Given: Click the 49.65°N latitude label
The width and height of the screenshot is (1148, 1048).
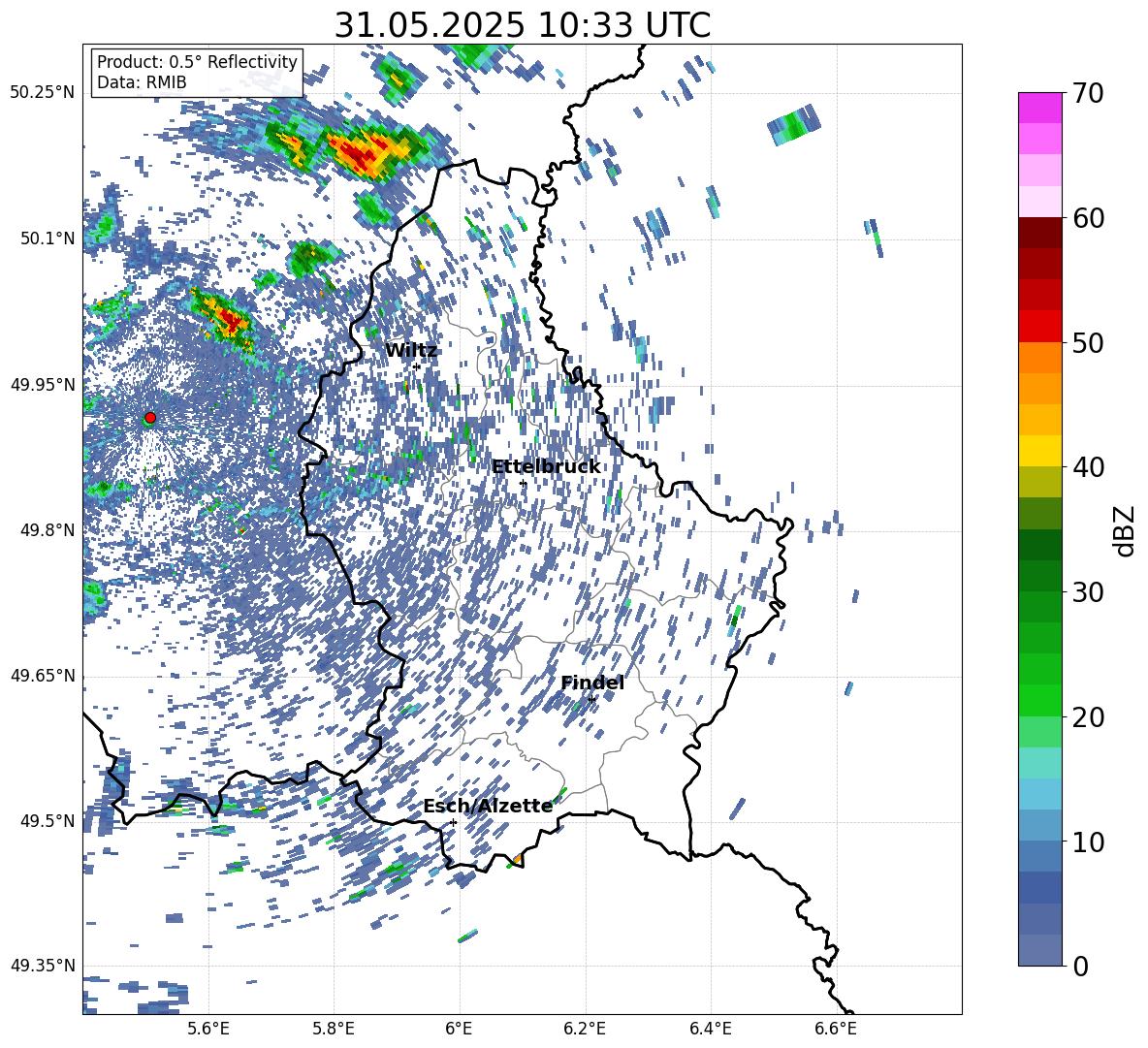Looking at the screenshot, I should pos(43,676).
